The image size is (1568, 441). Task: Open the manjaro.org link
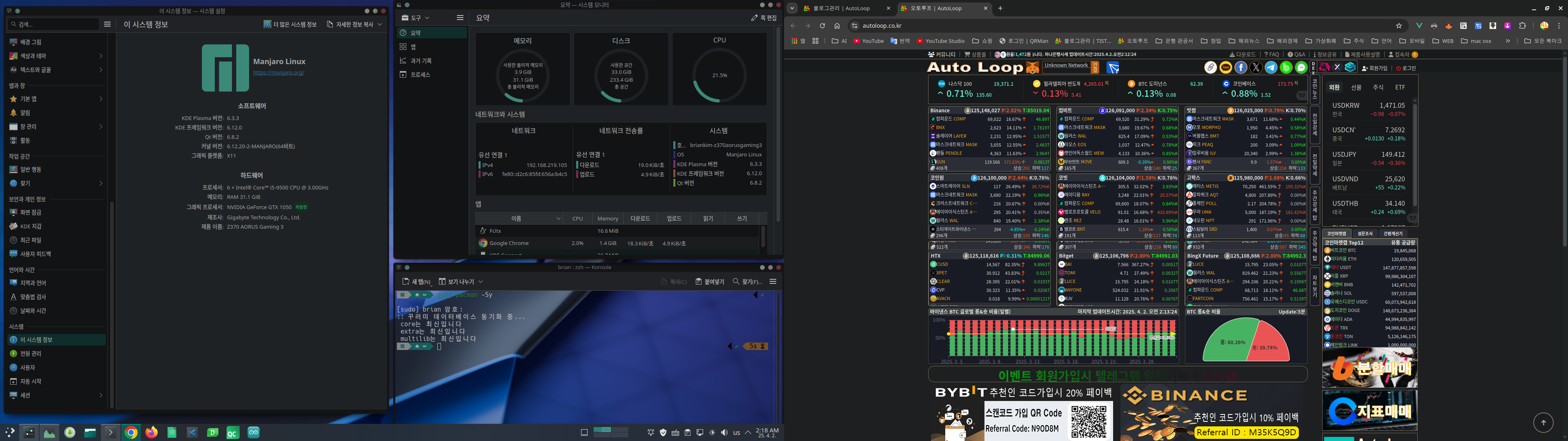278,73
